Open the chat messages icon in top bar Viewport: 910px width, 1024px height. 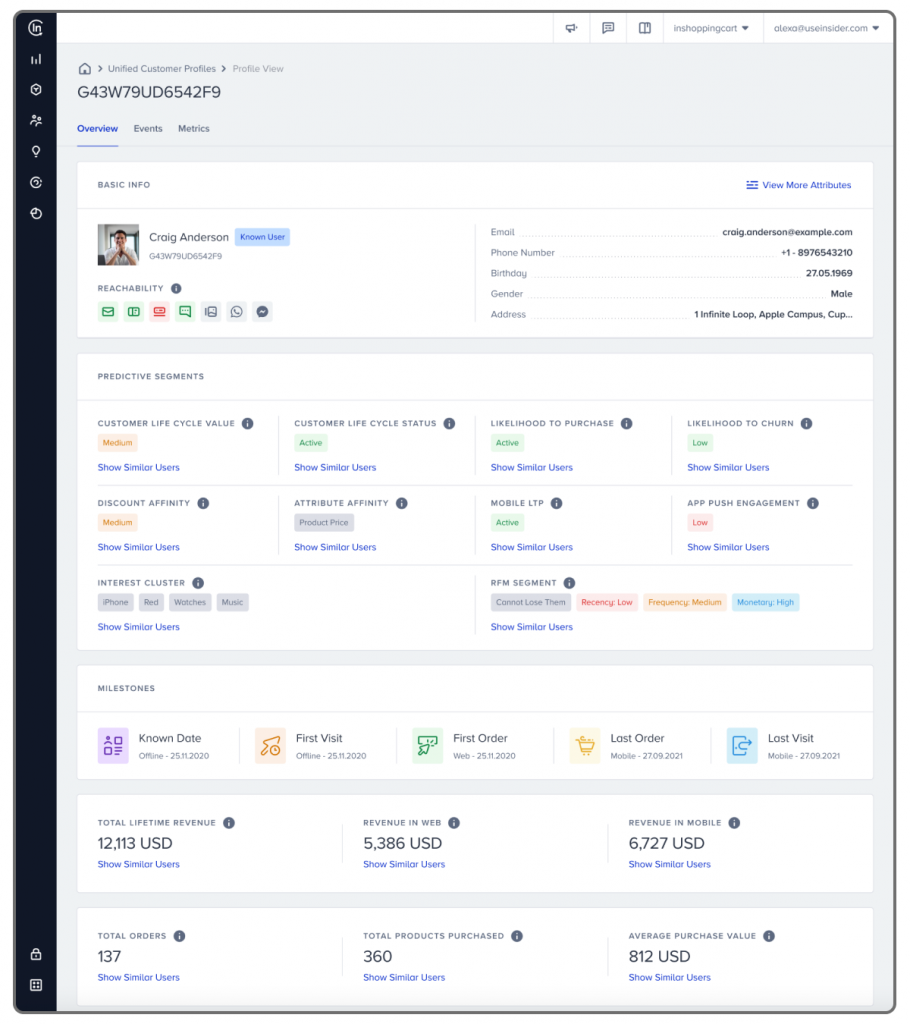[x=608, y=29]
